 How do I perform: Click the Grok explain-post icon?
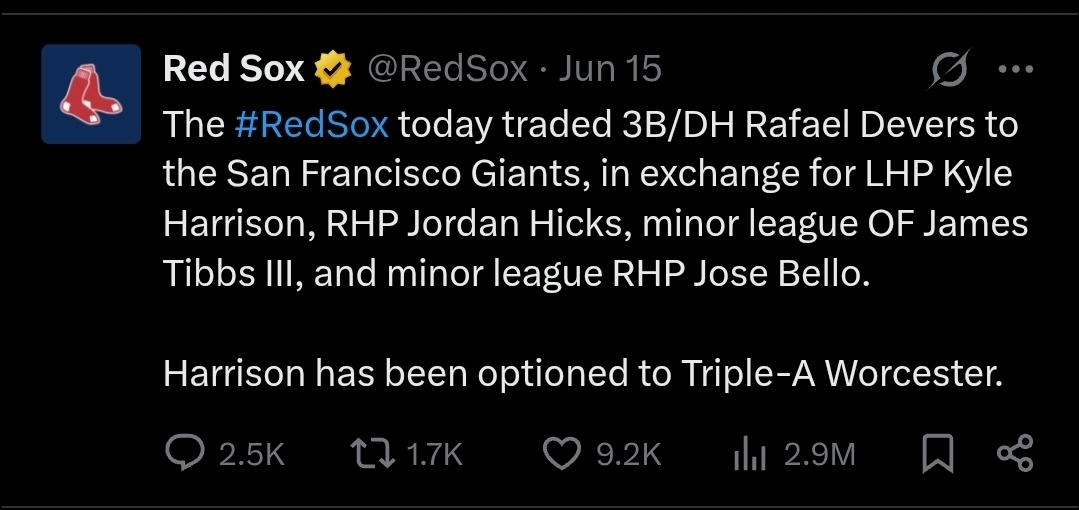point(946,70)
